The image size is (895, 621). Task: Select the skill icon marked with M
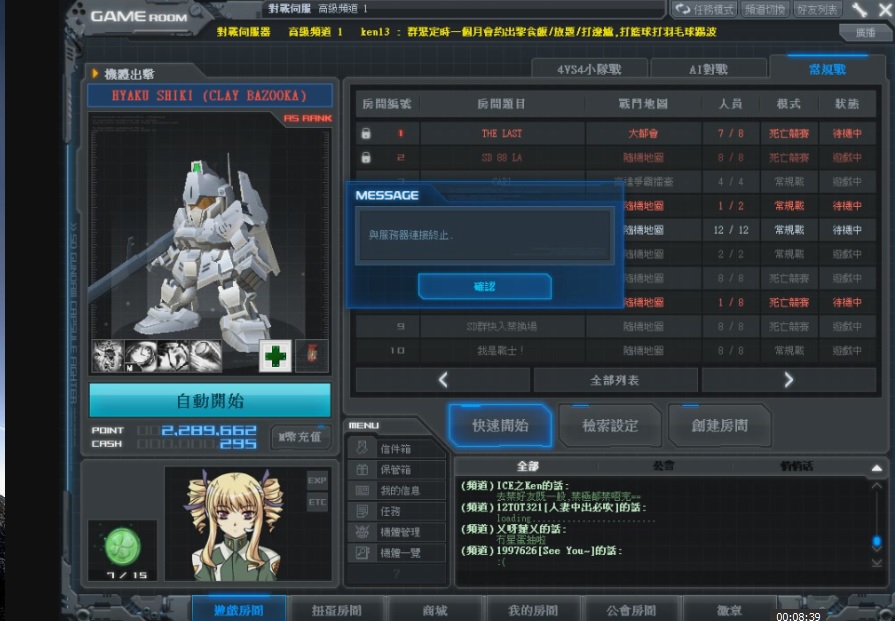pos(140,356)
